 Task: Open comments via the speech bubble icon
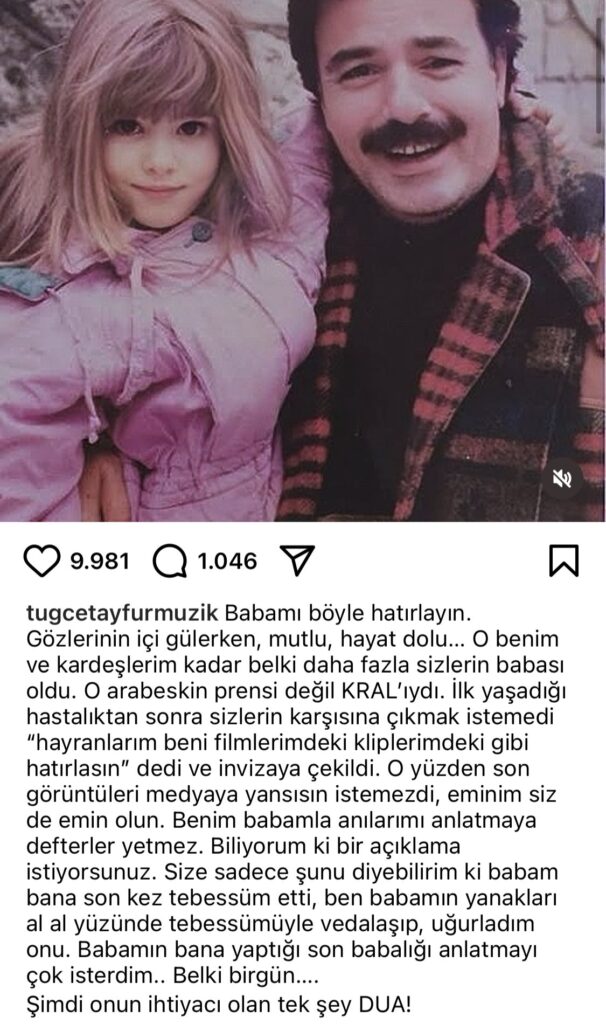170,561
